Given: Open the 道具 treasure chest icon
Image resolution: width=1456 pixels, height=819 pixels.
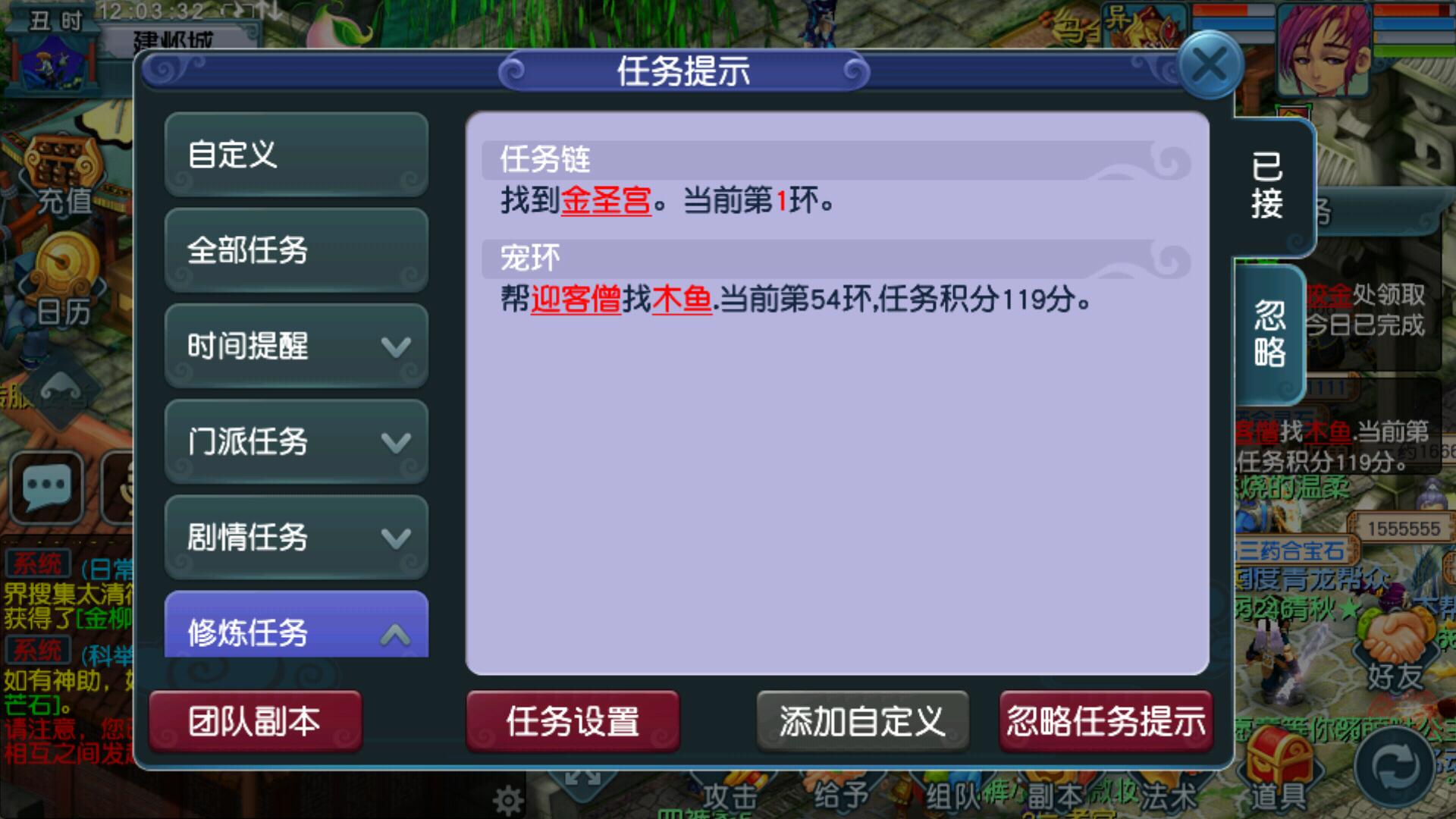Looking at the screenshot, I should point(1279,766).
